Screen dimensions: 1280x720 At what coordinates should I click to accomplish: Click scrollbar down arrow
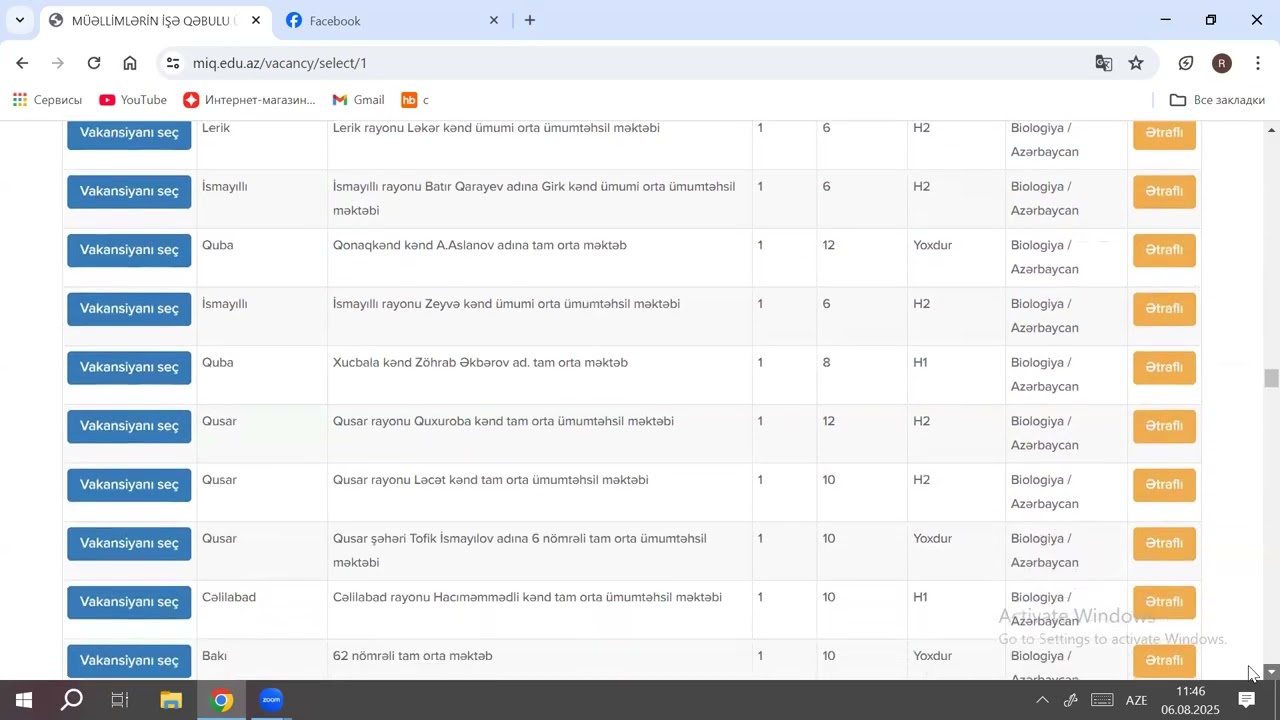coord(1271,672)
